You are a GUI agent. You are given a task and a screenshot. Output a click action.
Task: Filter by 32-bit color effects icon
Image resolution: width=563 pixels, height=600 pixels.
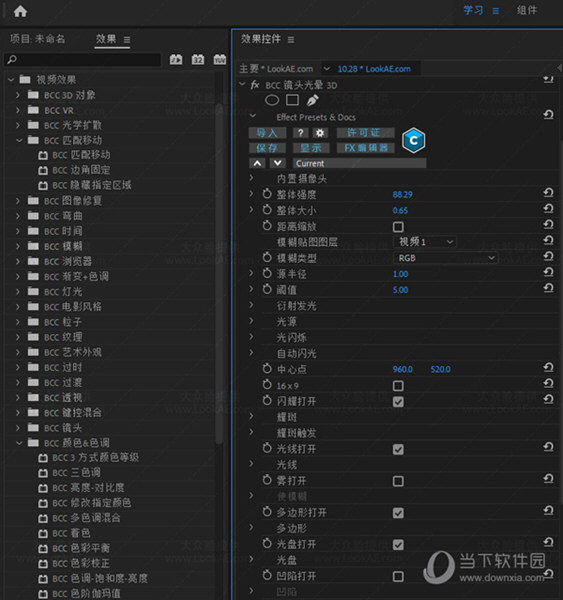[x=197, y=59]
